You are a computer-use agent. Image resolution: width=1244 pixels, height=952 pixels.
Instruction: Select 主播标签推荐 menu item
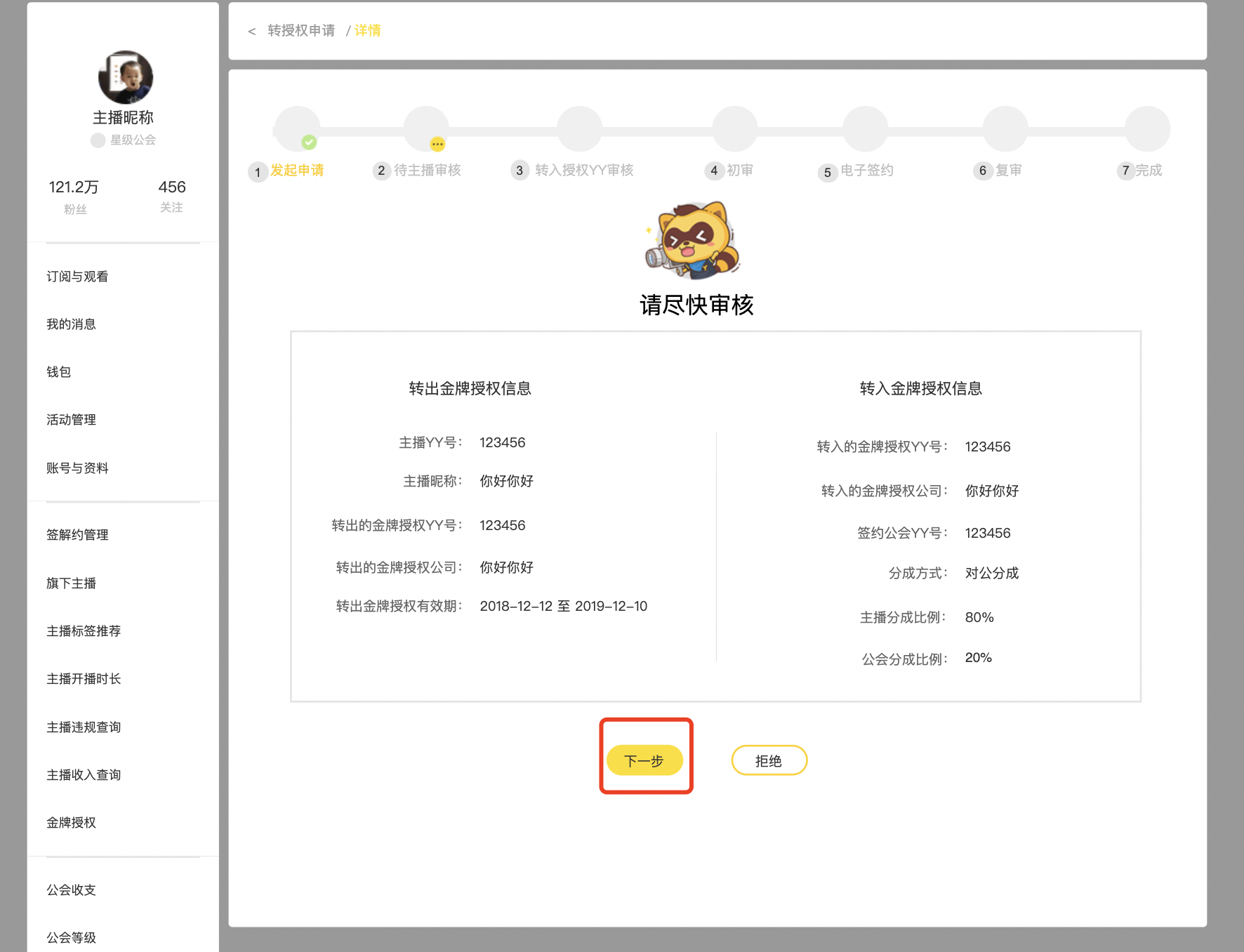click(x=84, y=631)
